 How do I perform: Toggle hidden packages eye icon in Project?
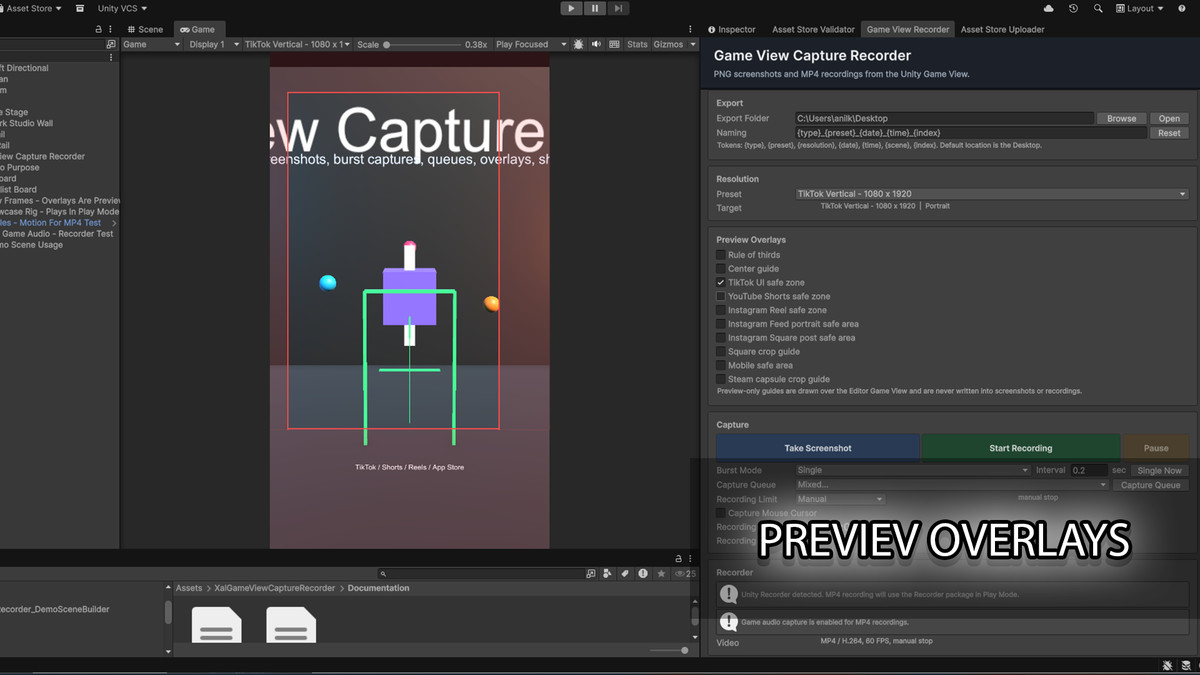pyautogui.click(x=685, y=574)
